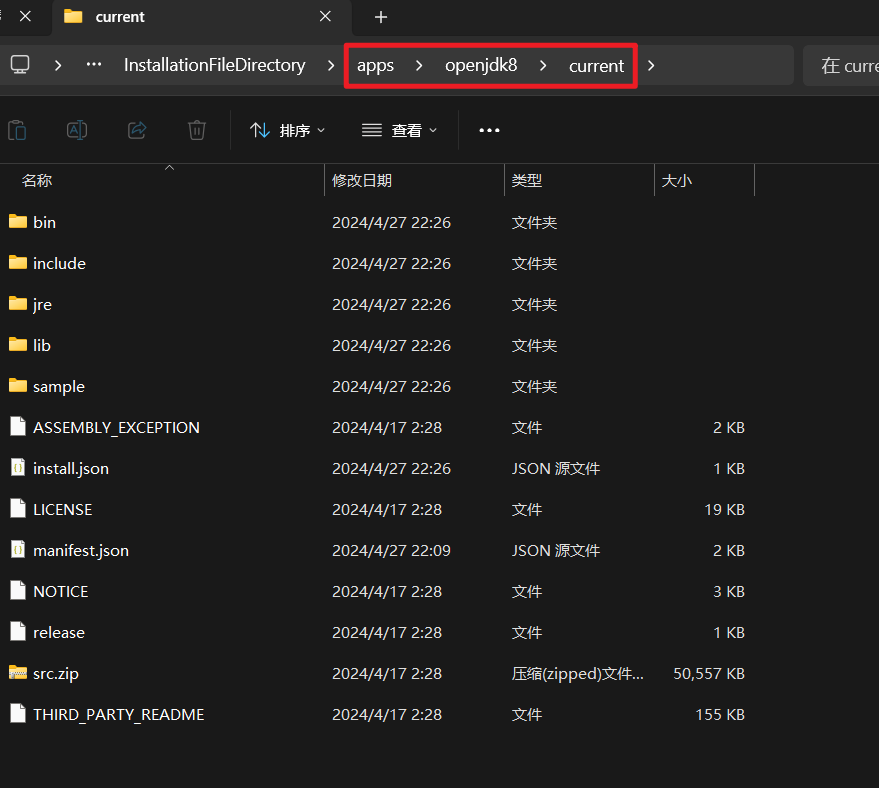Click the file name 'bin'
The image size is (879, 788).
pos(44,223)
